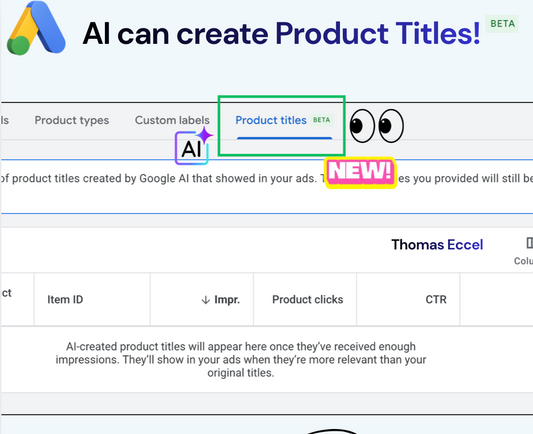Switch to the Custom labels tab
The height and width of the screenshot is (434, 533).
[172, 120]
